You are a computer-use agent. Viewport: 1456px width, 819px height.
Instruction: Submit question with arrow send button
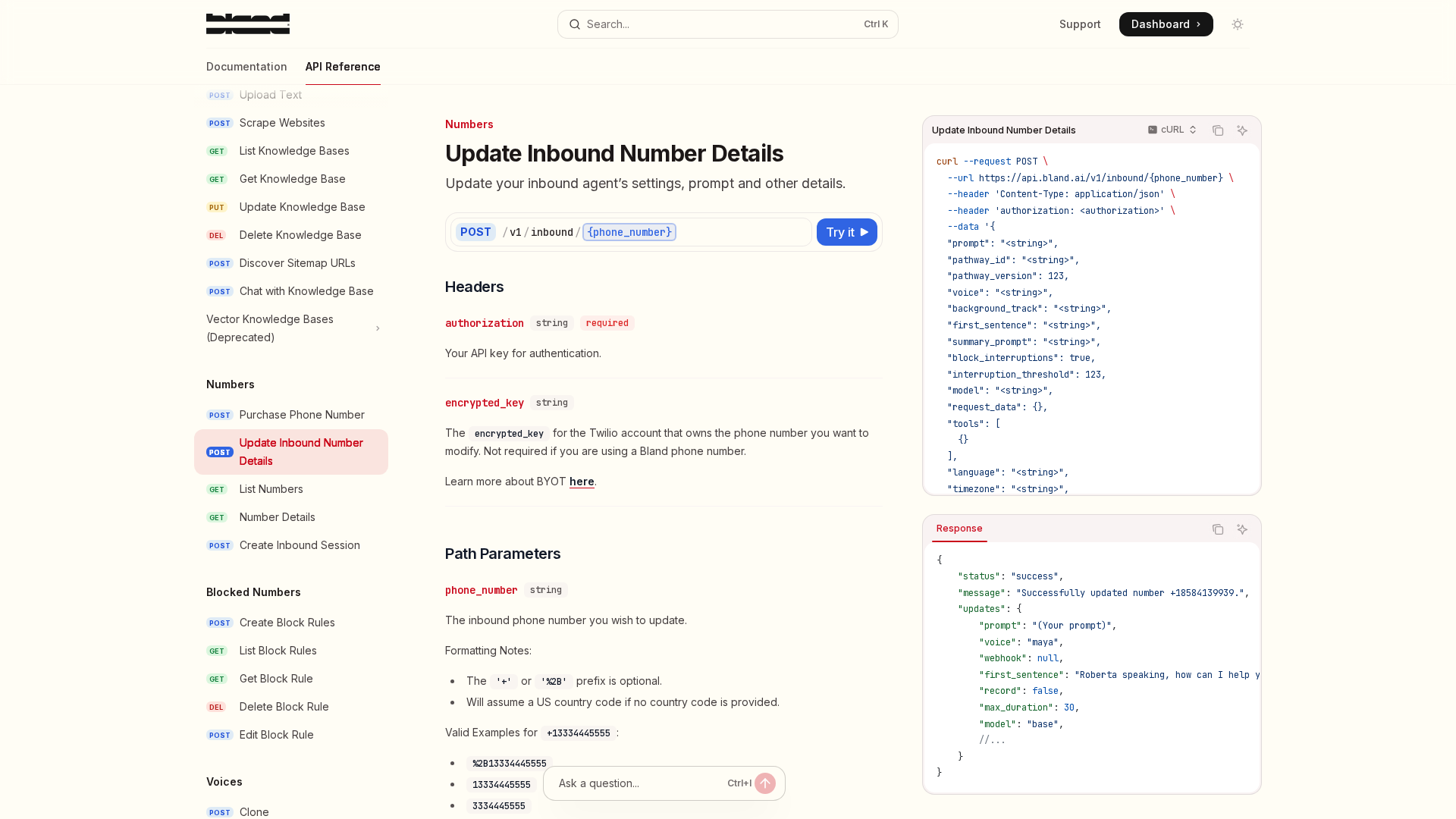pos(764,783)
